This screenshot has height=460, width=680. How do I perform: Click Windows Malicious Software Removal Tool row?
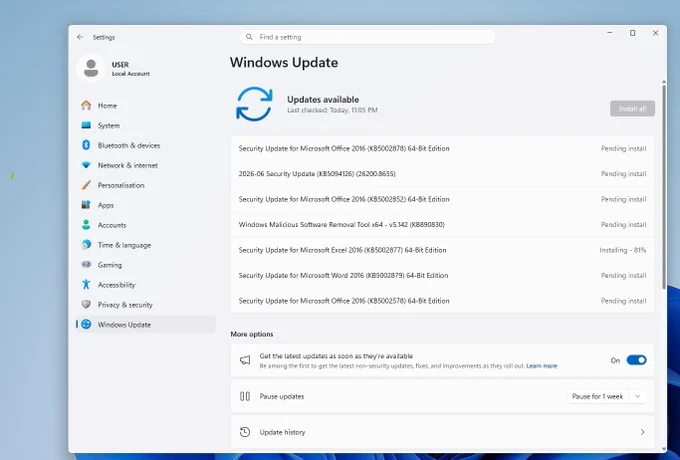click(x=442, y=225)
